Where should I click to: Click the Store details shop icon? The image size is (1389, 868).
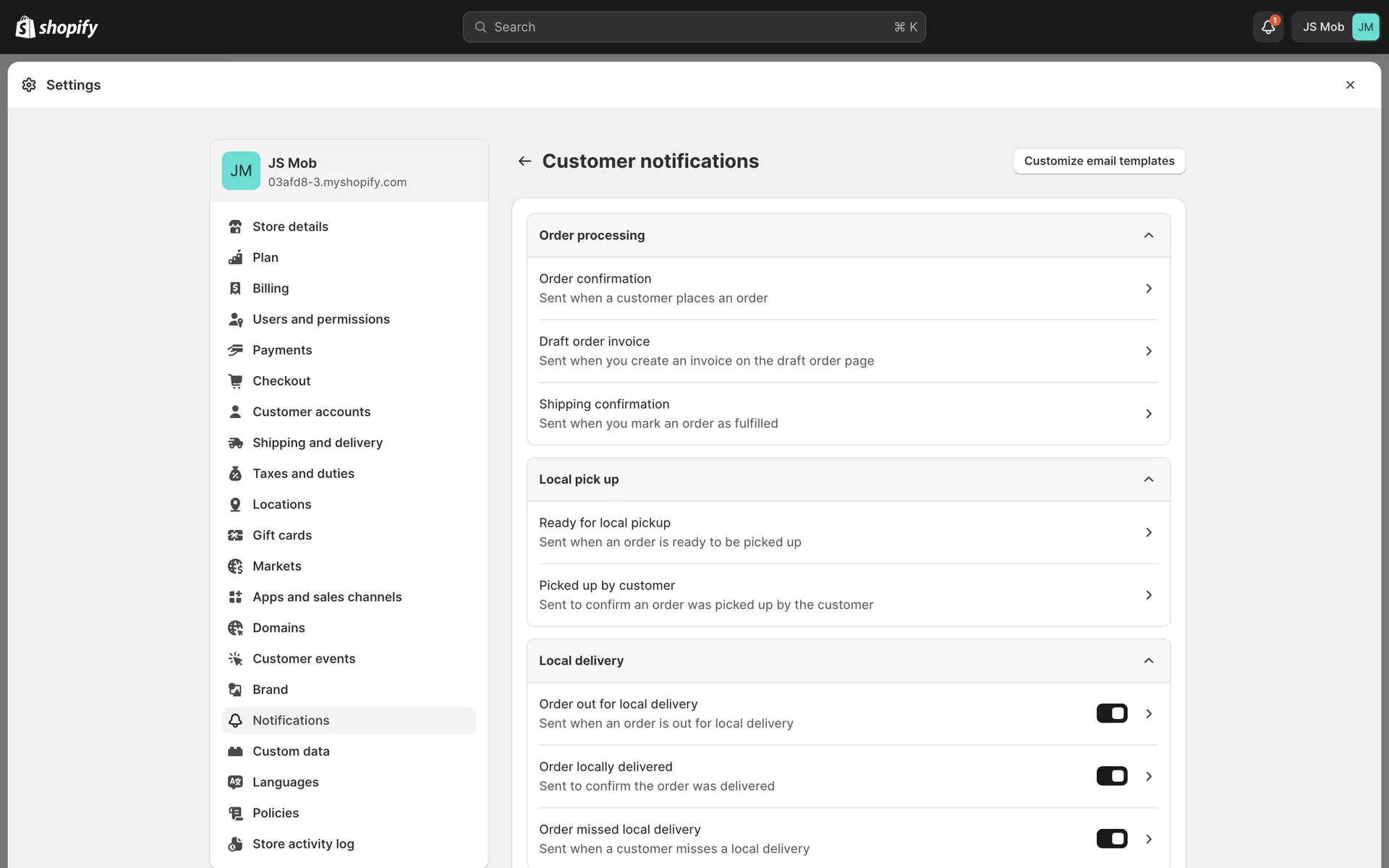coord(235,226)
